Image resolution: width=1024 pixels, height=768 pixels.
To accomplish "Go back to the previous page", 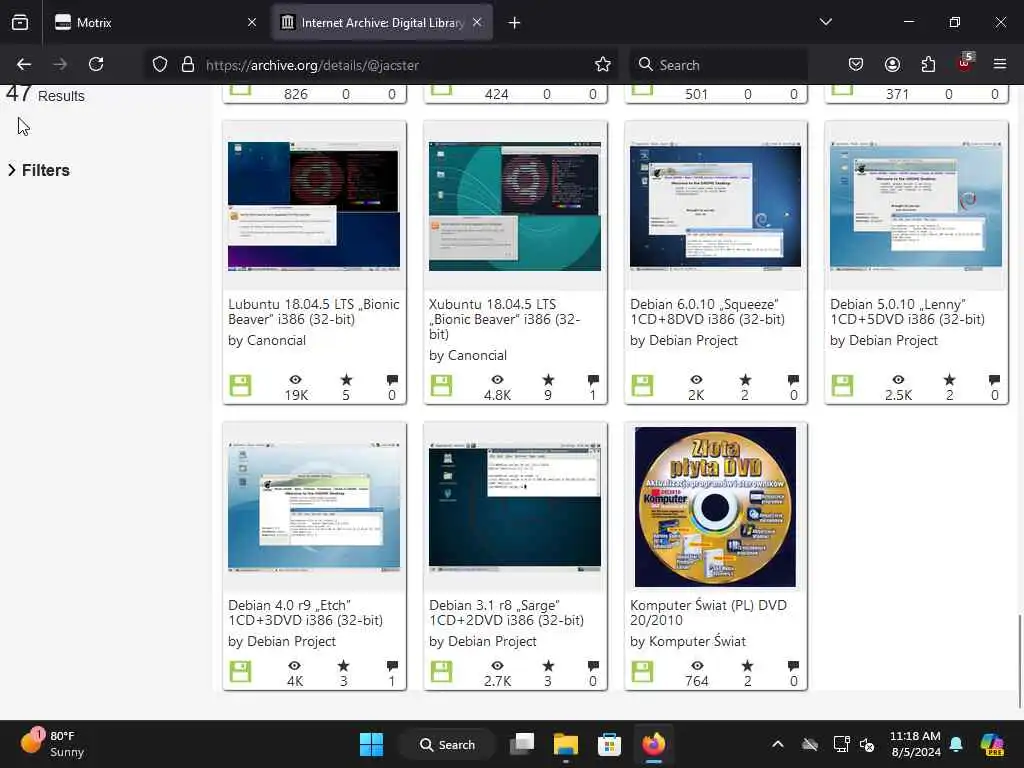I will [24, 64].
